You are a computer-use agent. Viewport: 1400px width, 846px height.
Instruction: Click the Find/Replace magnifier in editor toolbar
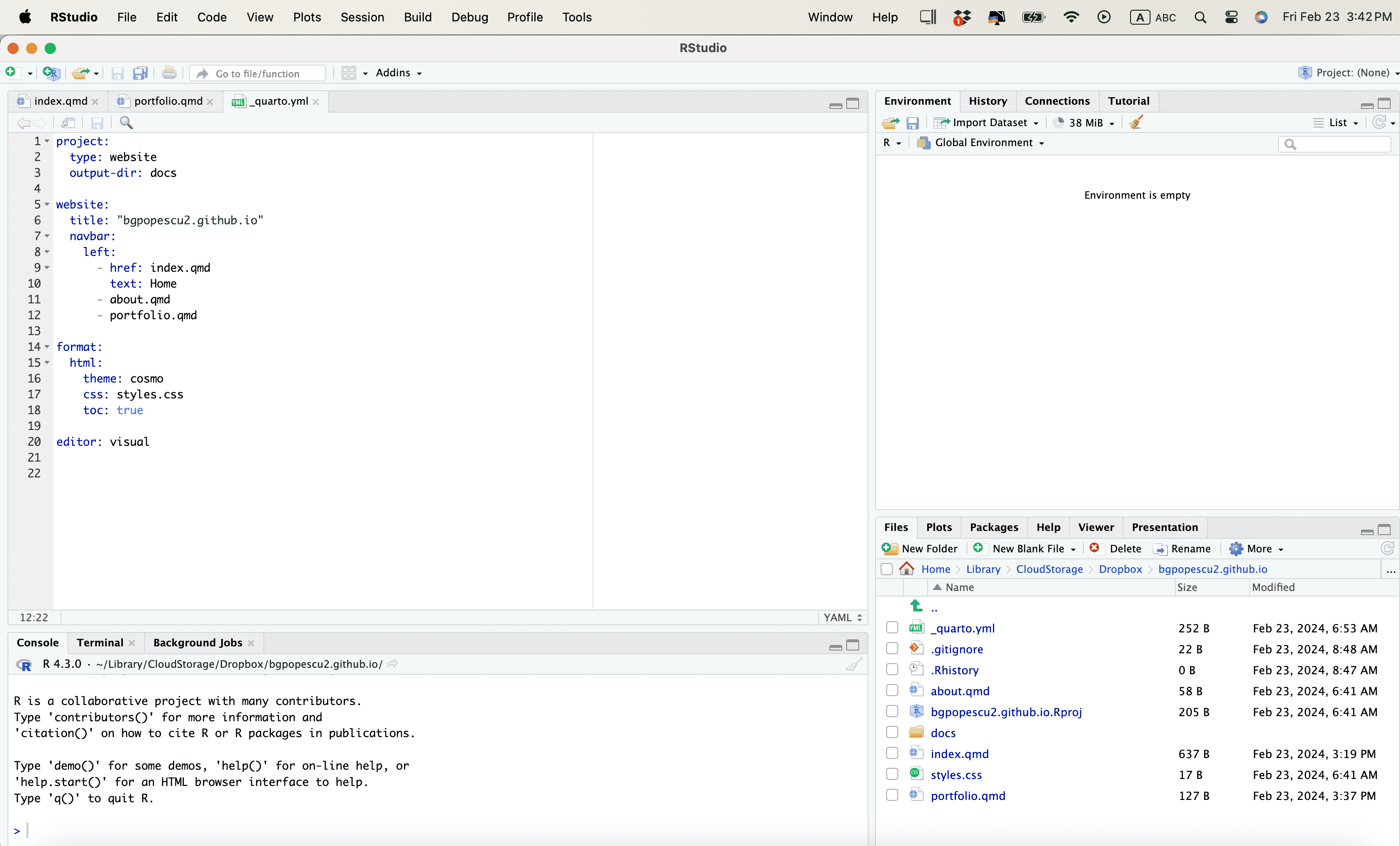click(126, 123)
